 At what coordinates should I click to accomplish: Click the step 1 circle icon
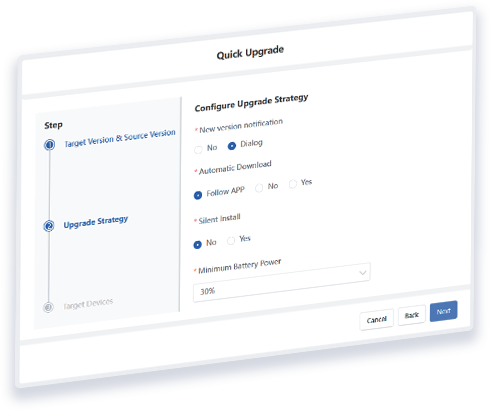(x=50, y=145)
